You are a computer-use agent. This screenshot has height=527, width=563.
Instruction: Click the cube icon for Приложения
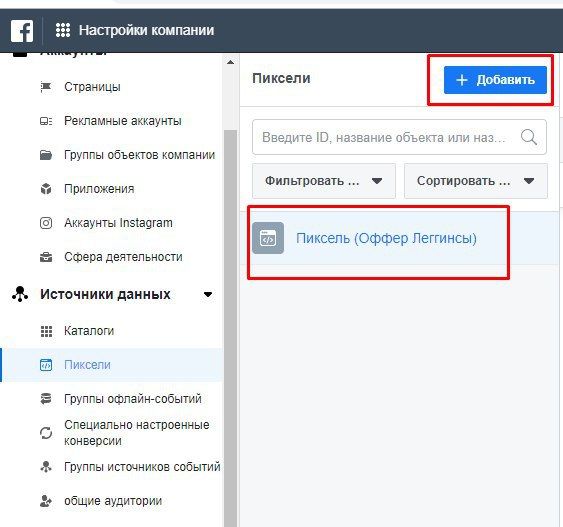tap(46, 189)
